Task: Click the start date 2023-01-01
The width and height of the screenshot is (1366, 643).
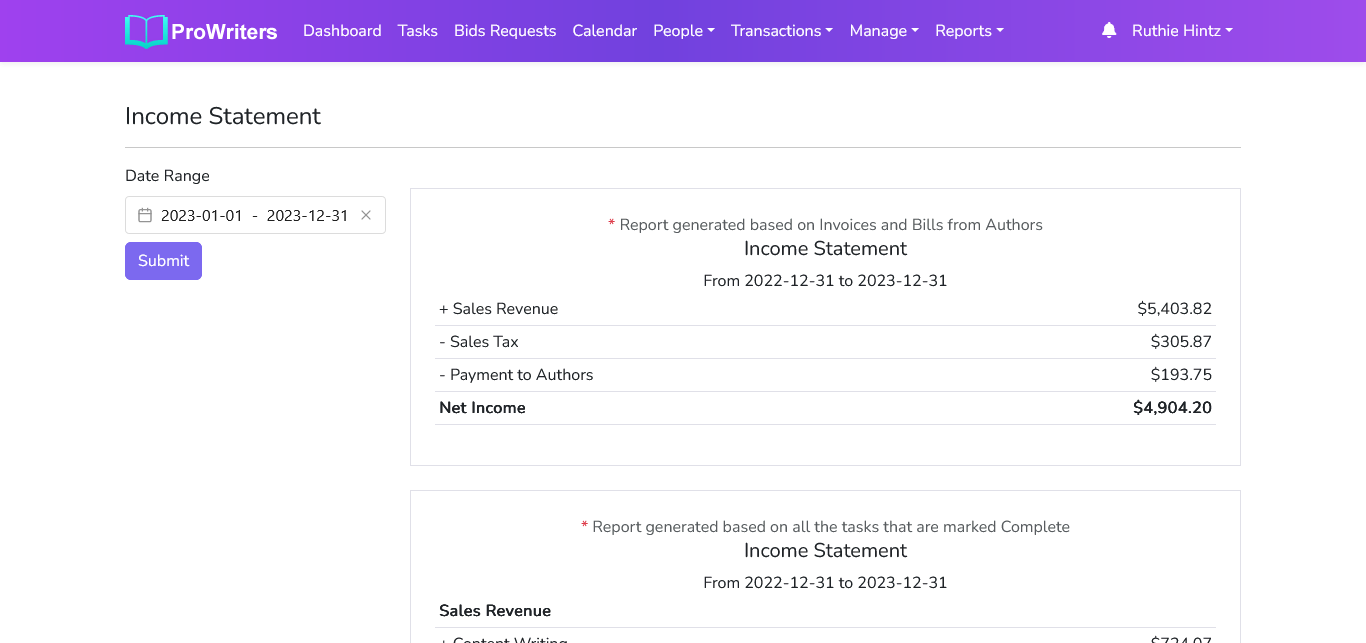Action: tap(201, 215)
